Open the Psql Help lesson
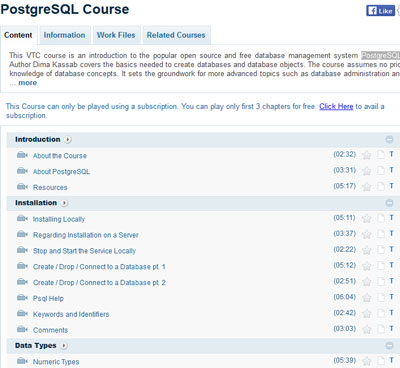 [48, 298]
